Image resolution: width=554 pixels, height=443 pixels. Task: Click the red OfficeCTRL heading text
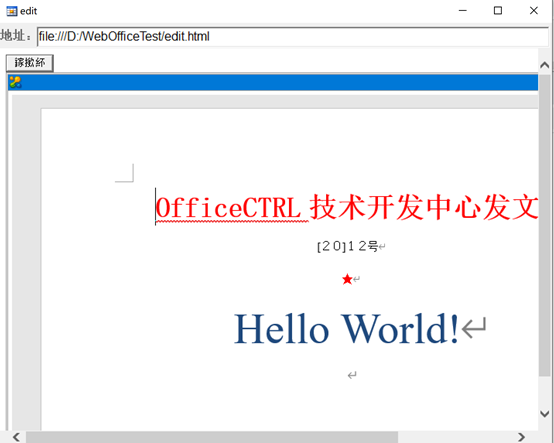tap(228, 208)
